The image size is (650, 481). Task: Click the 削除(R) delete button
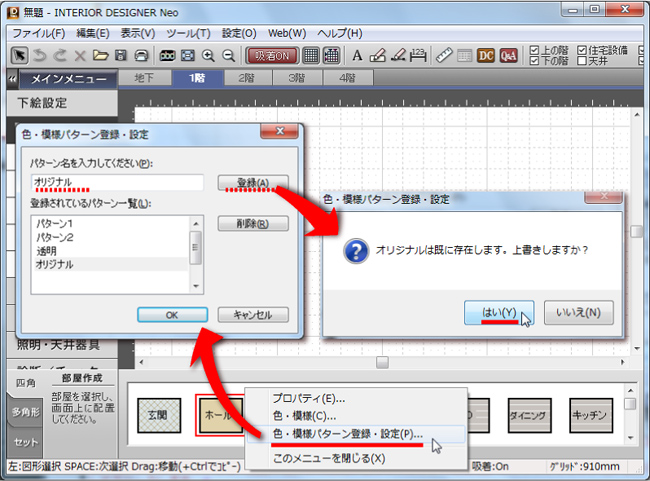253,223
